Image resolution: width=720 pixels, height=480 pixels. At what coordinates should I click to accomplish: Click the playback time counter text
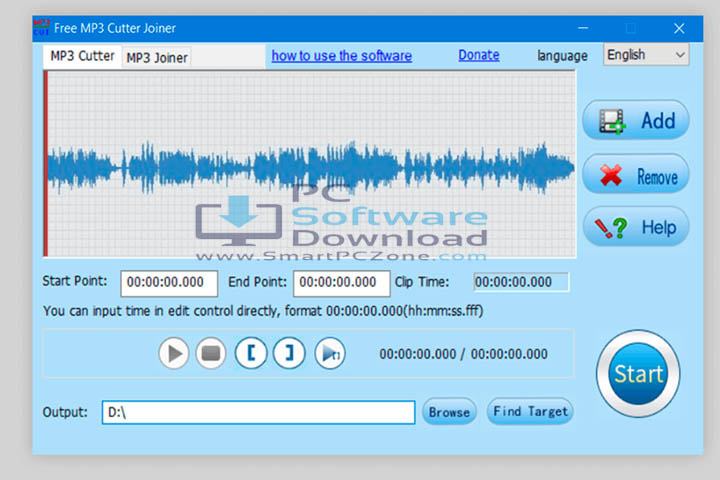tap(463, 354)
